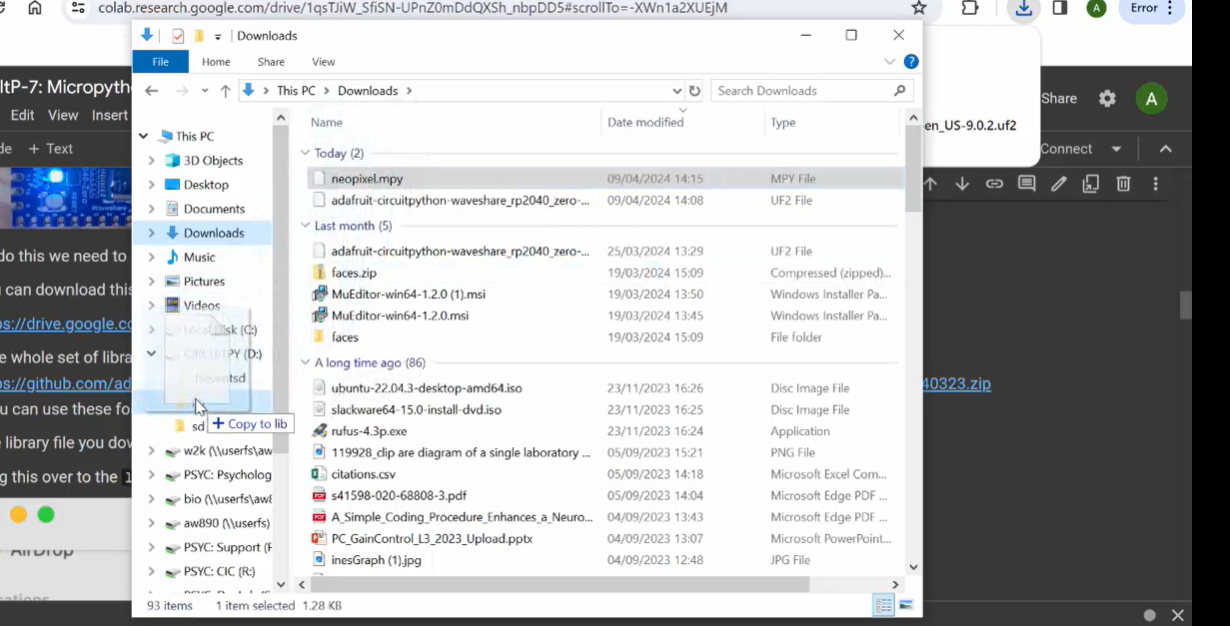Refresh the Downloads folder view

pyautogui.click(x=695, y=91)
